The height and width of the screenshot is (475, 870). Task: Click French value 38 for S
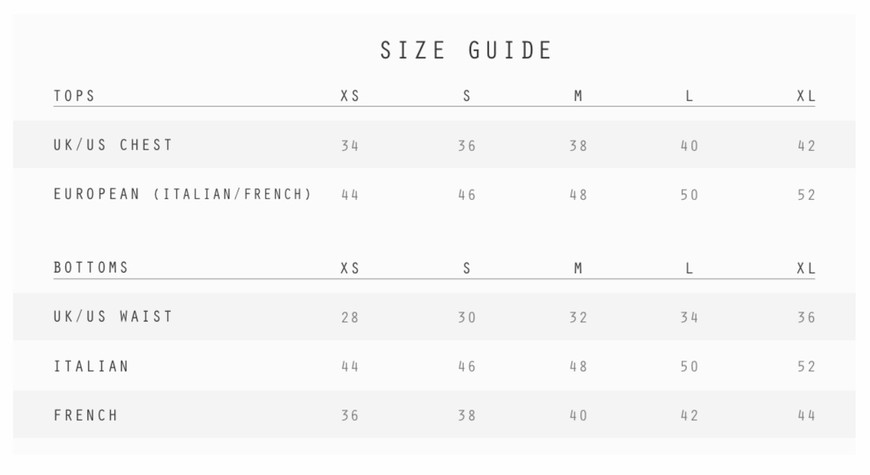[467, 415]
